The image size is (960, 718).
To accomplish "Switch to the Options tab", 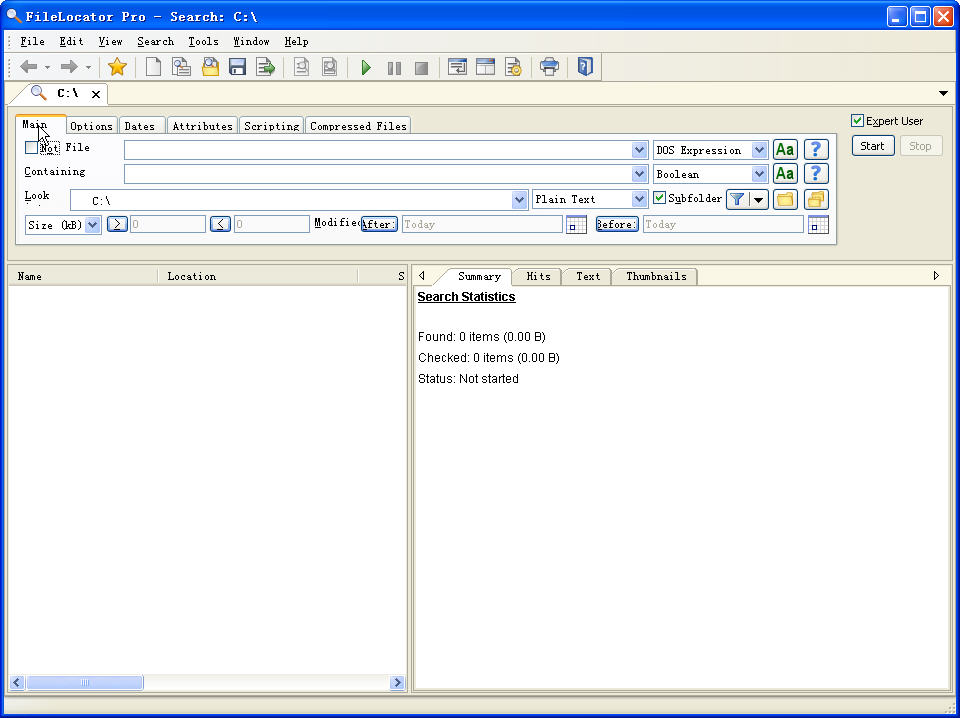I will pos(91,125).
